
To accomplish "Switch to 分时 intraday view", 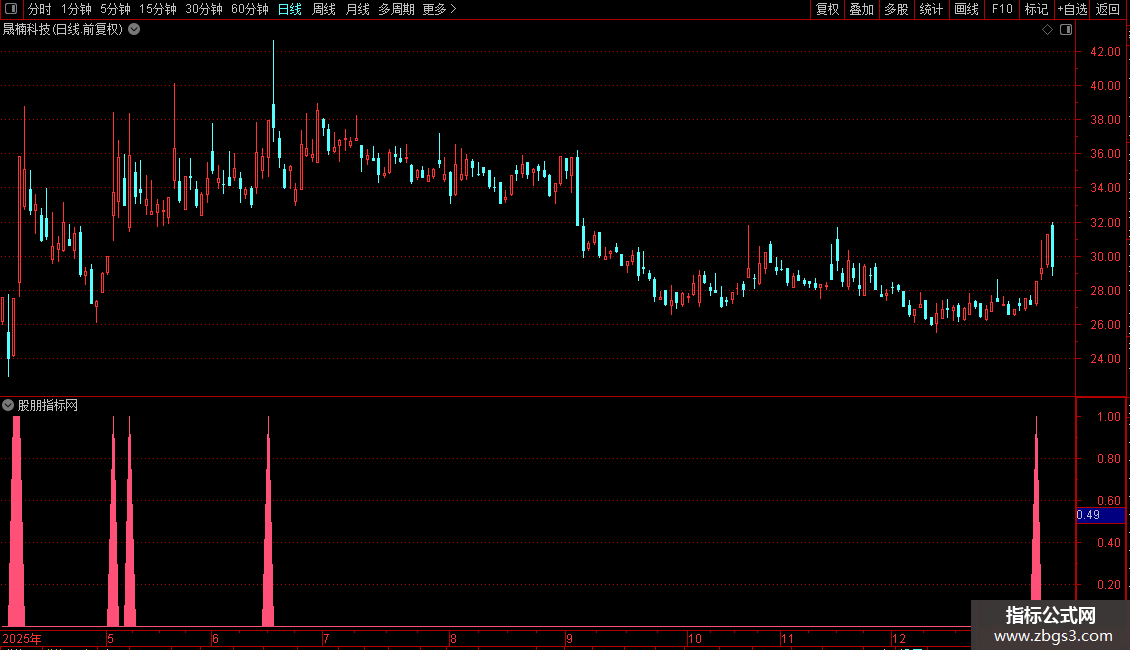I will point(40,9).
